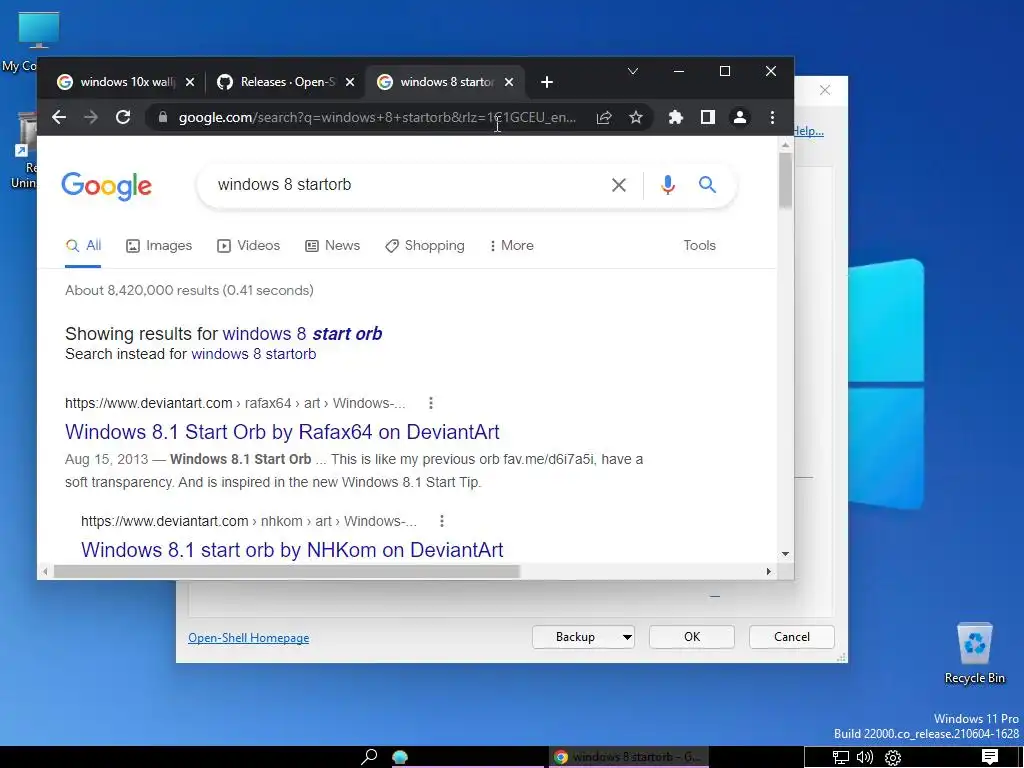
Task: Expand the Backup dropdown arrow
Action: [x=627, y=637]
